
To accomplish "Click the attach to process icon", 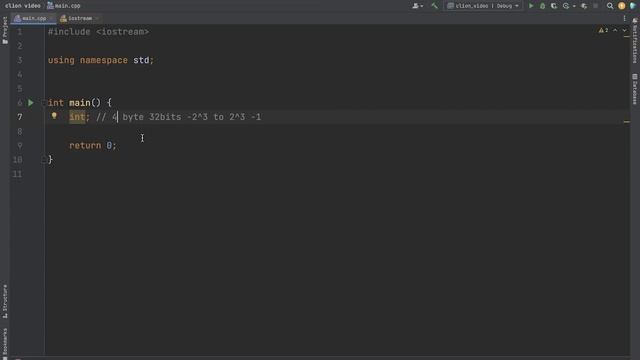I will coord(584,6).
